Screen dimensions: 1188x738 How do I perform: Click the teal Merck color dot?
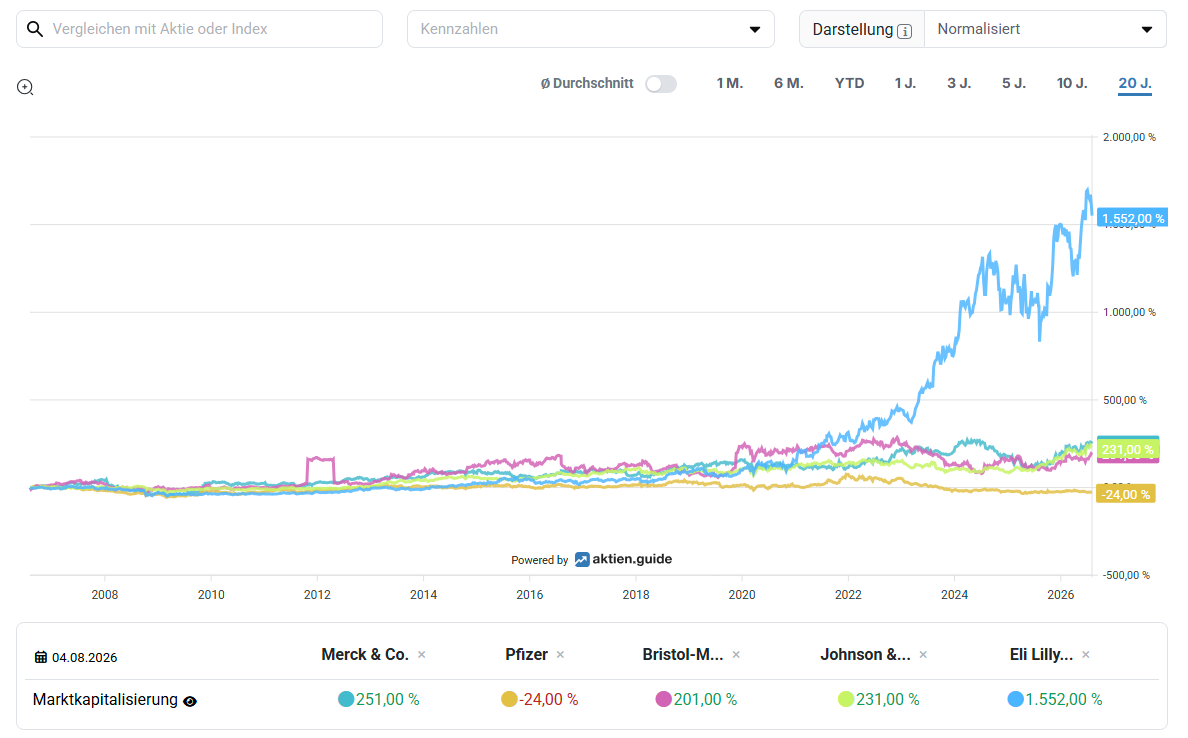[x=345, y=699]
